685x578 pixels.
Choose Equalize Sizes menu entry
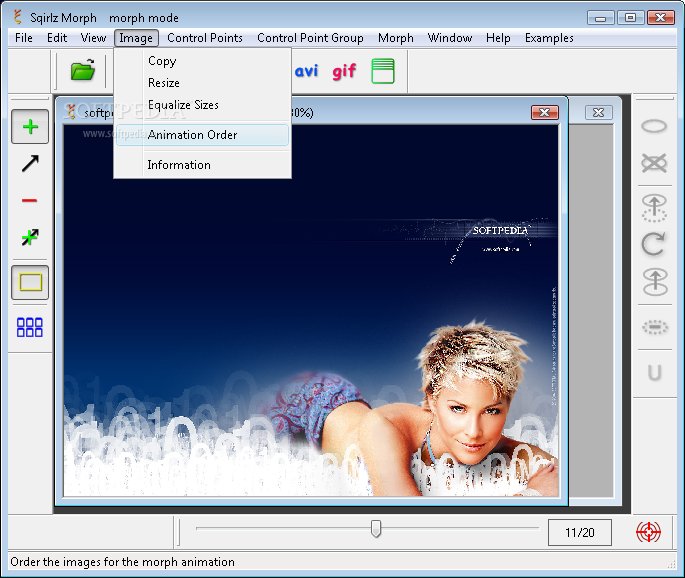[202, 105]
